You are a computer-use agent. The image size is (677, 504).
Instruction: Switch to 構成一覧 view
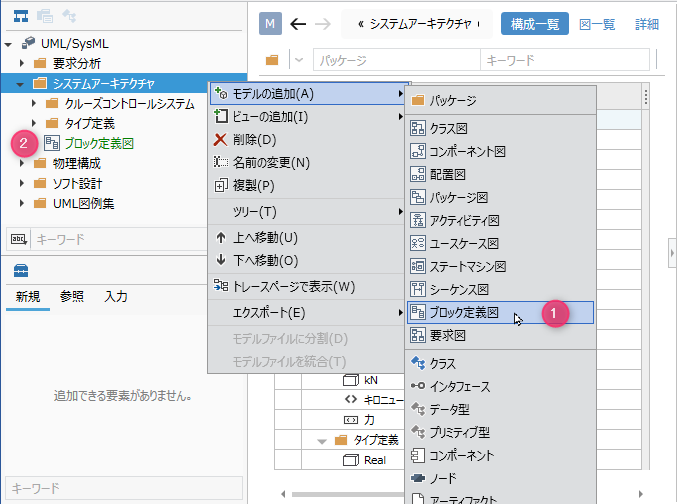(535, 24)
